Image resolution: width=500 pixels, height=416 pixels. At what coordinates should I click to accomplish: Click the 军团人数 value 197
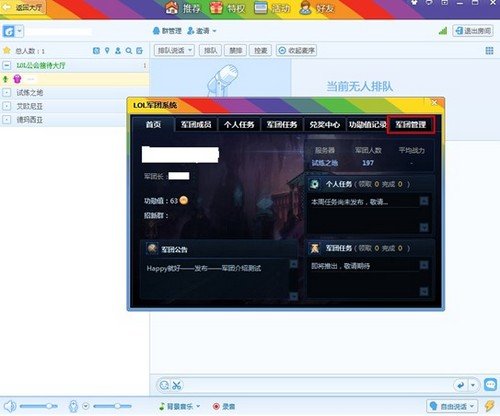(368, 163)
